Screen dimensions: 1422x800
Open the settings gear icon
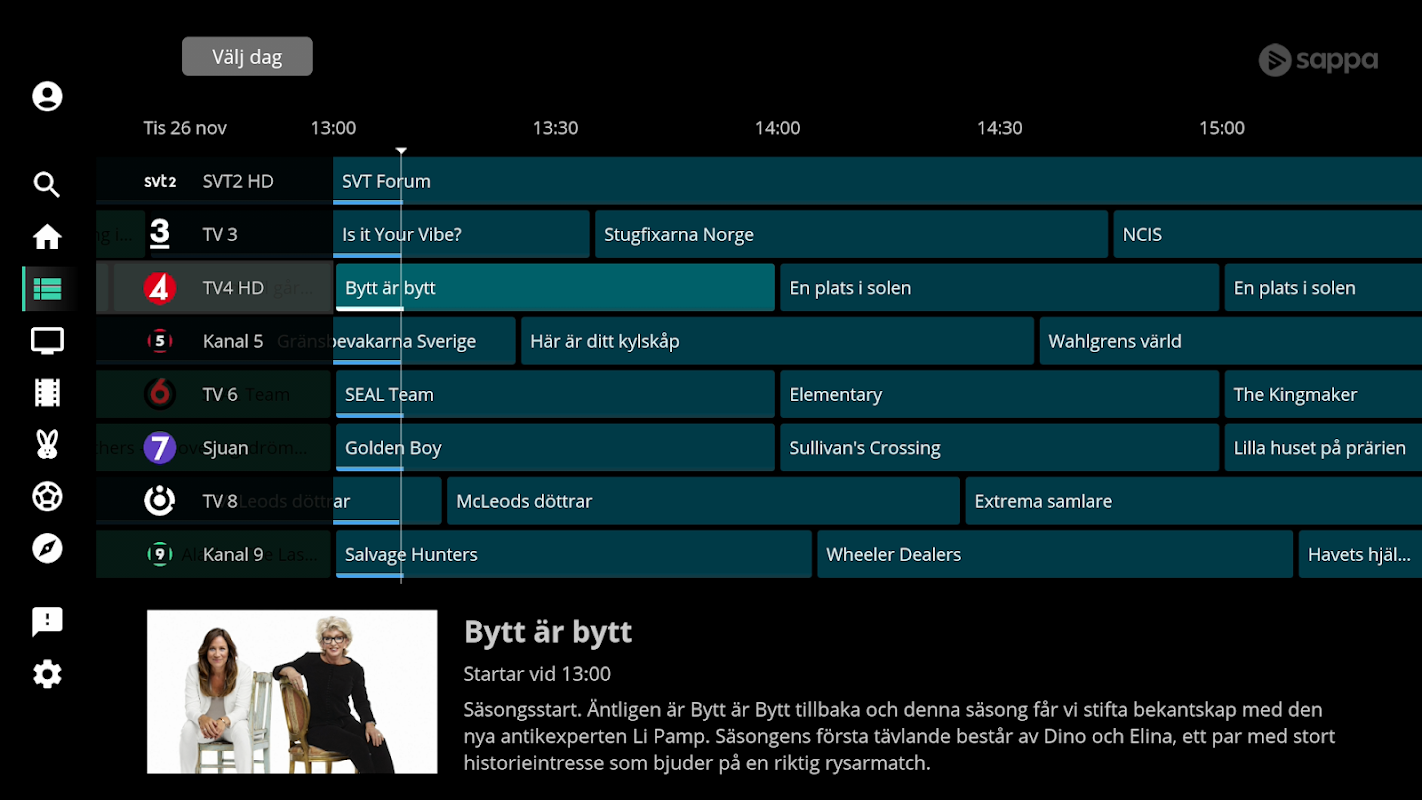47,674
